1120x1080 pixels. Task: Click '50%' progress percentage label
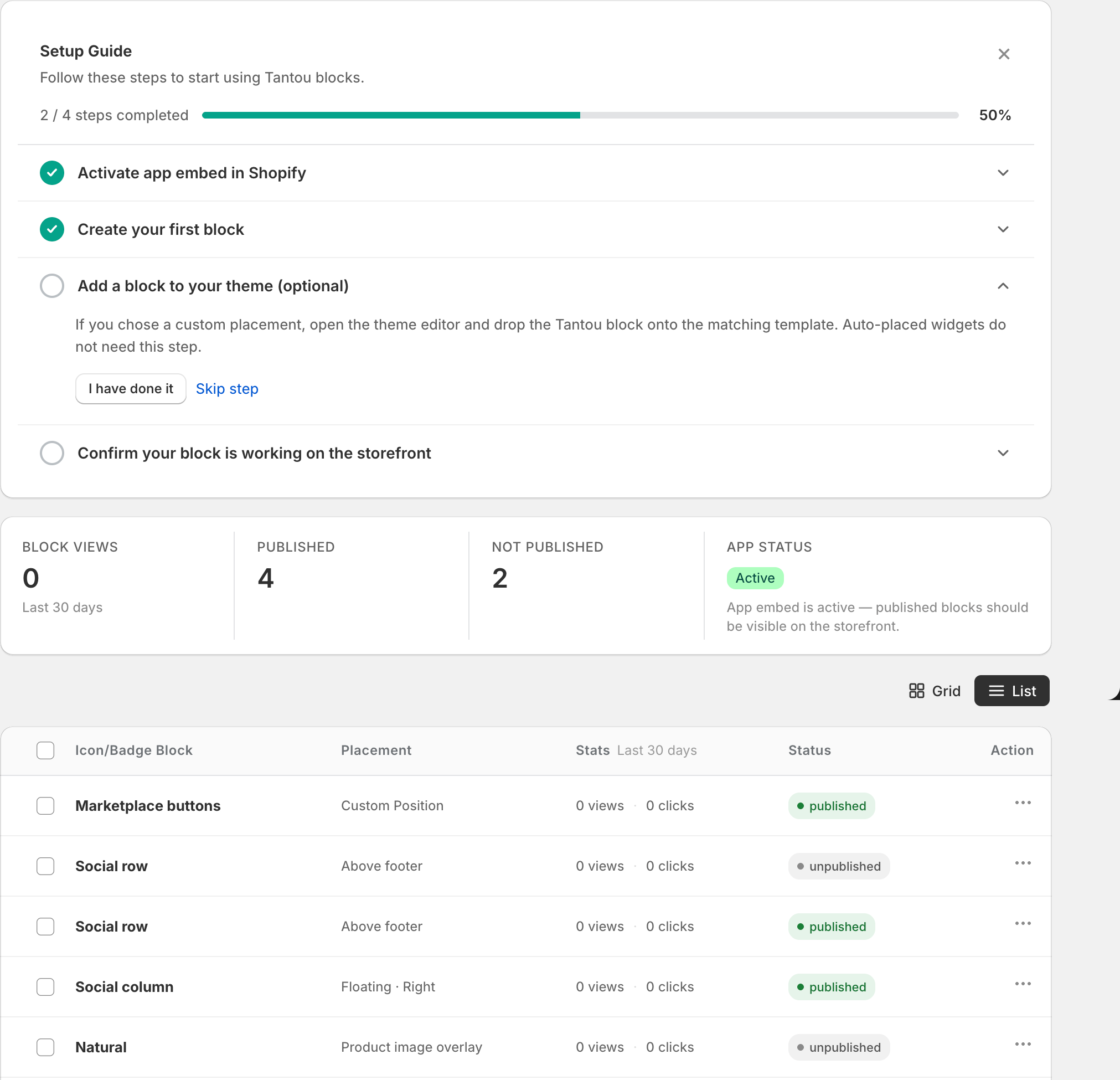(x=995, y=115)
